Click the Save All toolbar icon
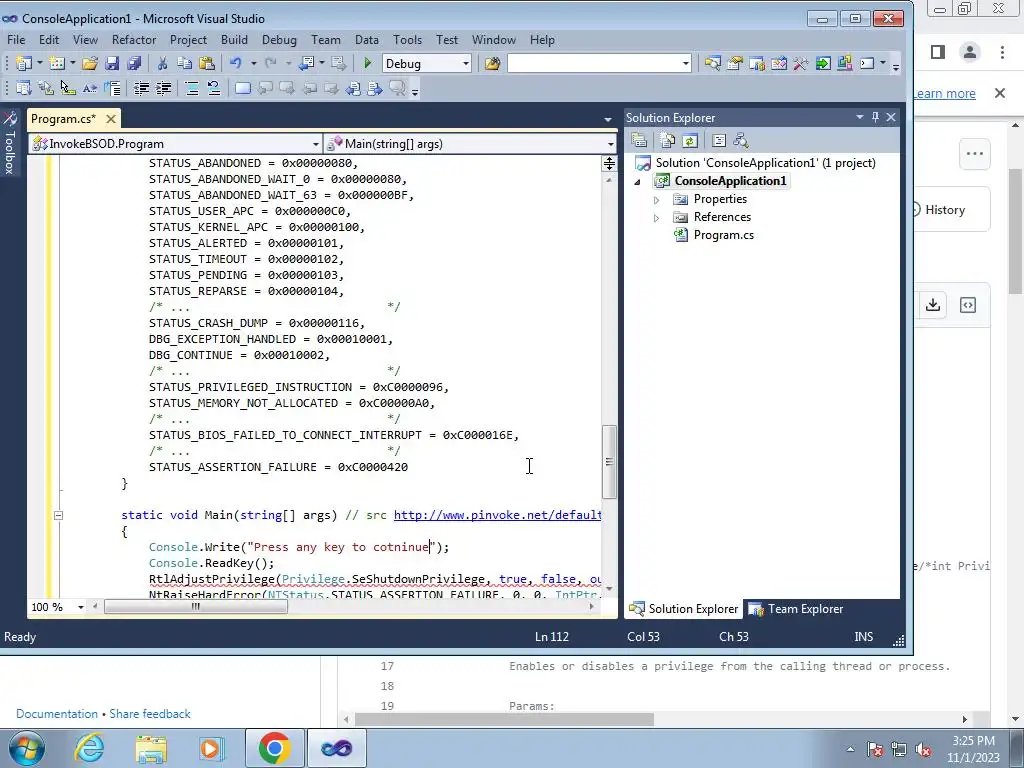Viewport: 1024px width, 768px height. click(x=134, y=63)
